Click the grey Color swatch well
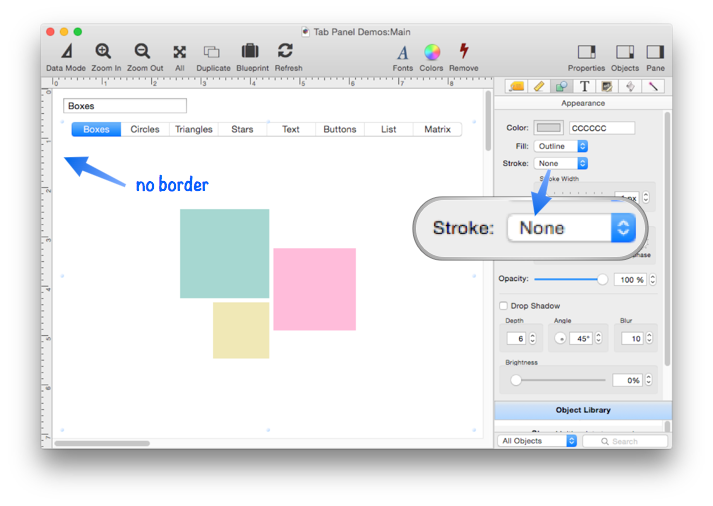Screen dimensions: 713x506 (x=549, y=128)
